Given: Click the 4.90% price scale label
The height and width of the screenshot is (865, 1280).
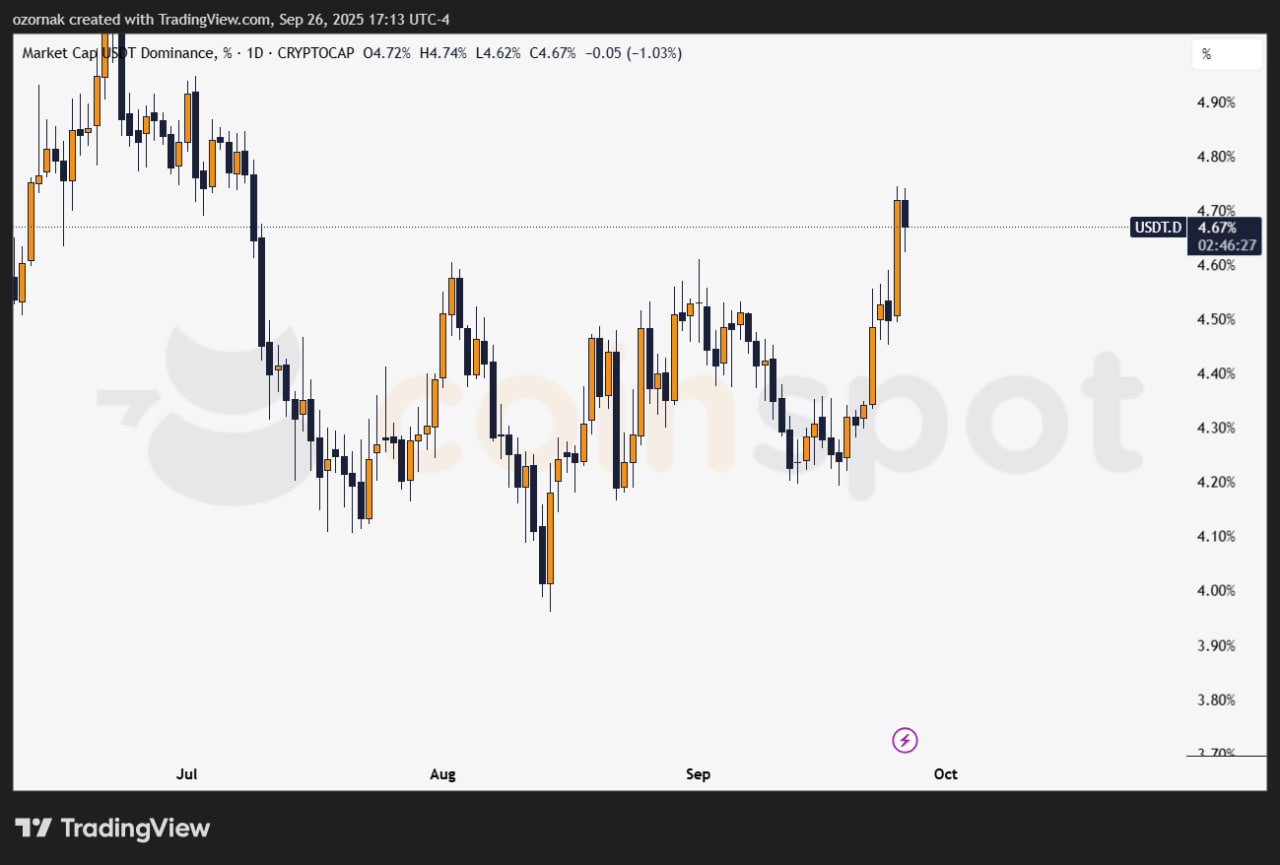Looking at the screenshot, I should [x=1216, y=102].
